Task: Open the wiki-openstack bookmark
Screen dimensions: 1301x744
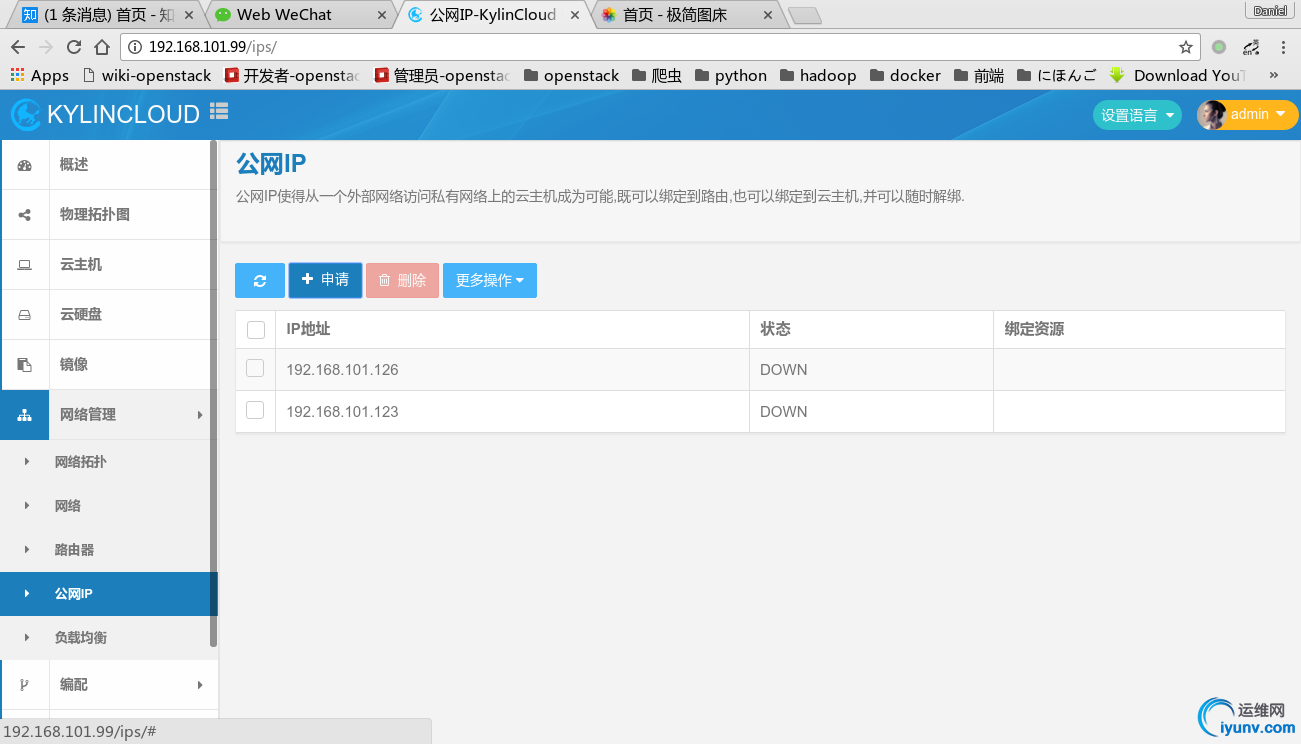Action: [146, 75]
